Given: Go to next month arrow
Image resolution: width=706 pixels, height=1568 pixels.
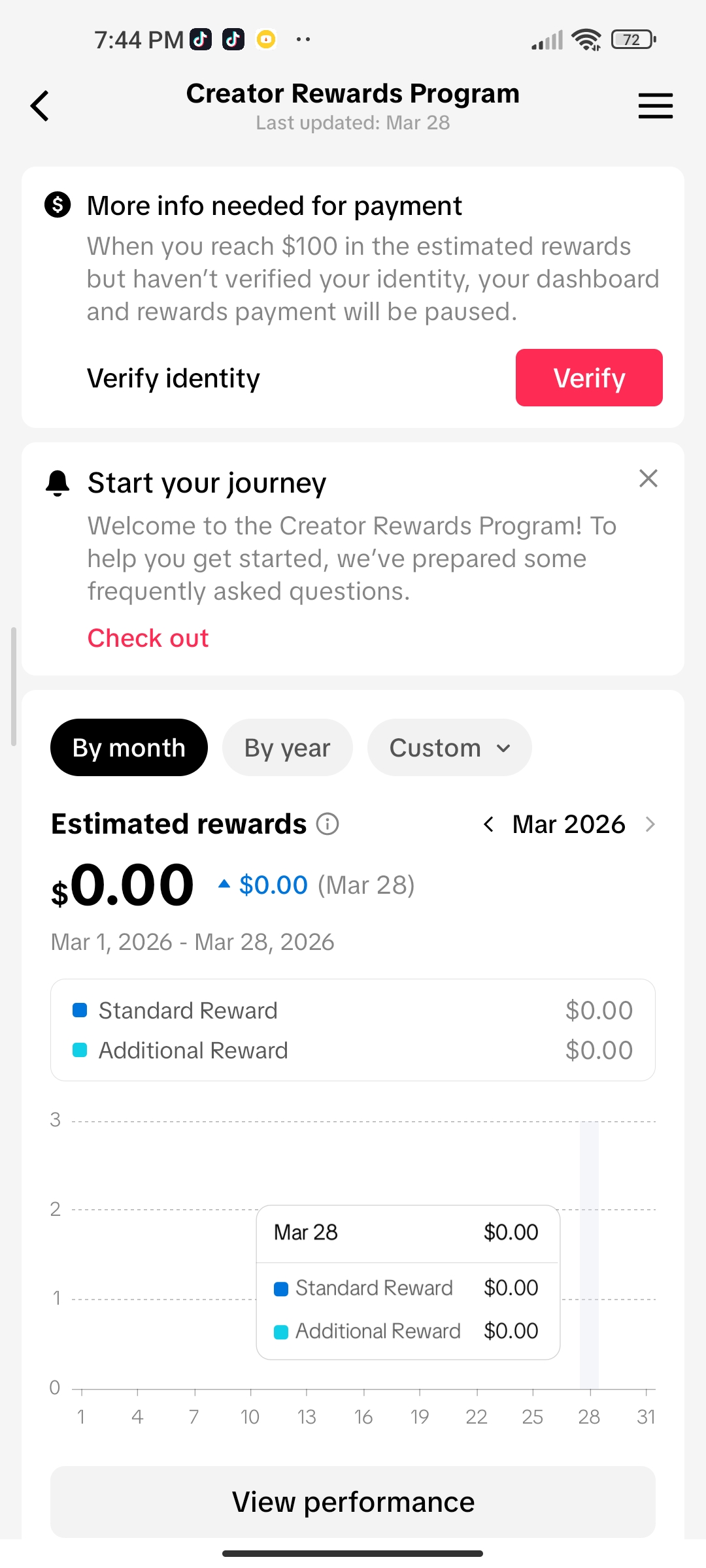Looking at the screenshot, I should tap(650, 825).
